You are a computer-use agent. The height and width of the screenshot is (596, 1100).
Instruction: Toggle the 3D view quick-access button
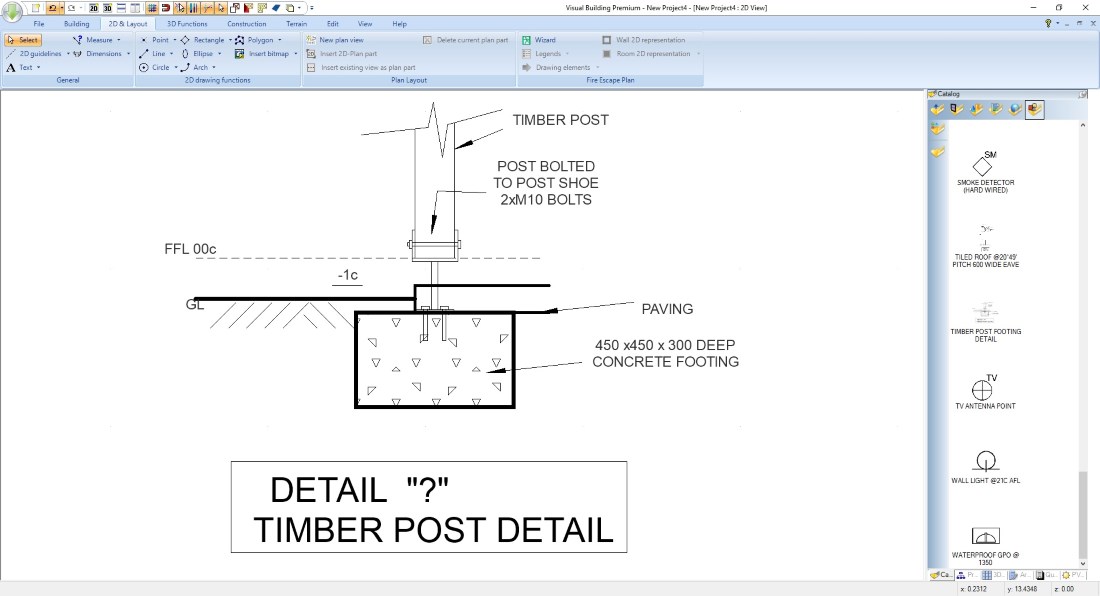click(107, 8)
